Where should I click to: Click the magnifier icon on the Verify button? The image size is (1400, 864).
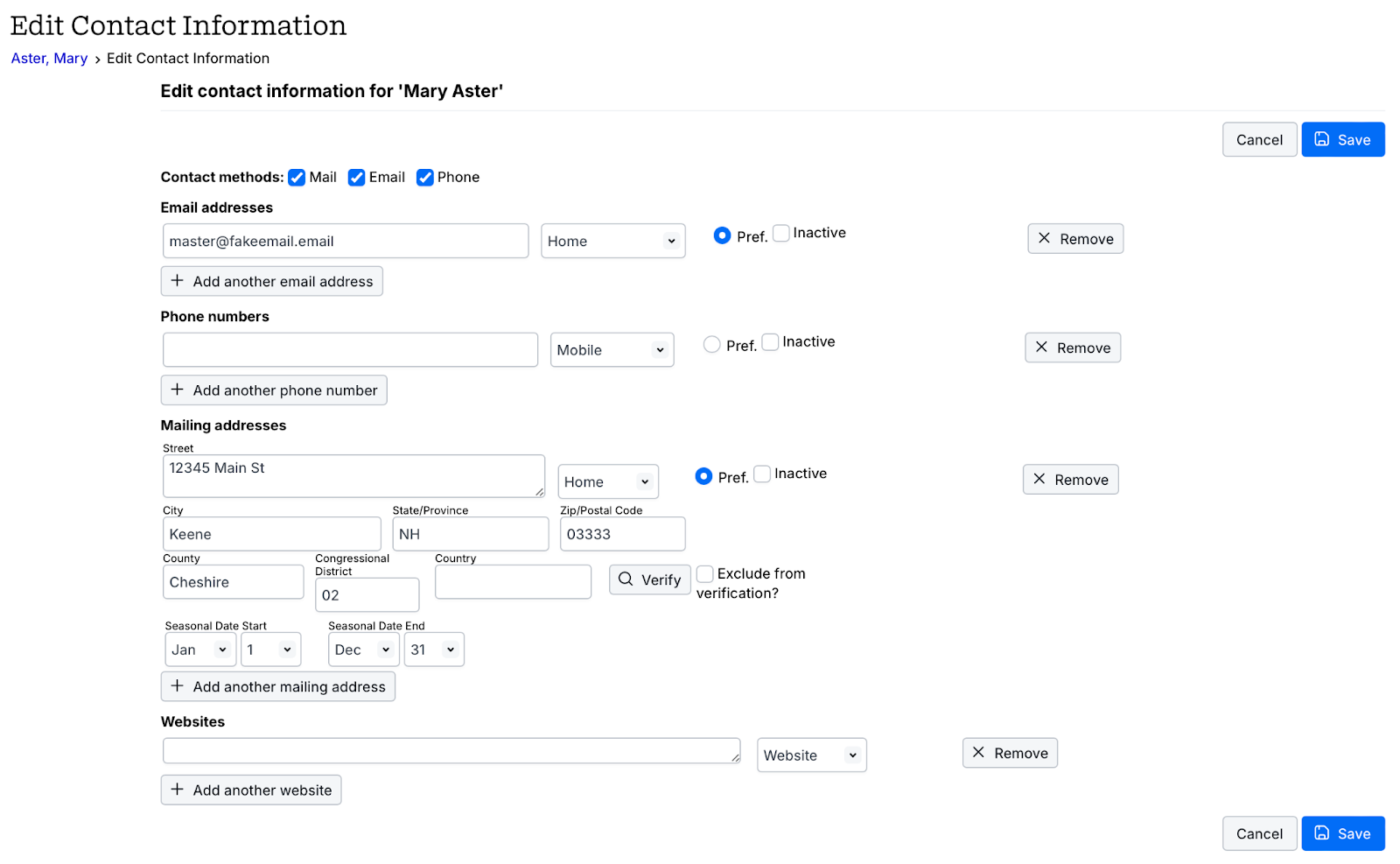click(626, 580)
